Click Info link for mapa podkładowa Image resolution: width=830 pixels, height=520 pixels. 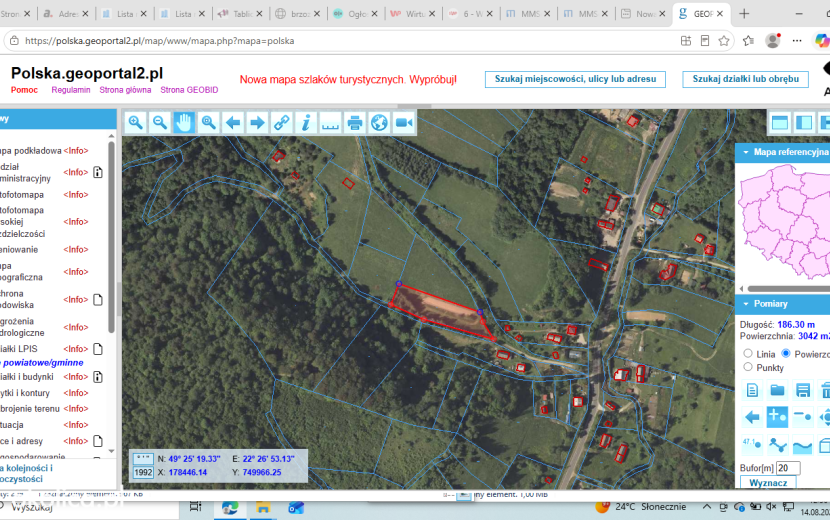coord(76,151)
